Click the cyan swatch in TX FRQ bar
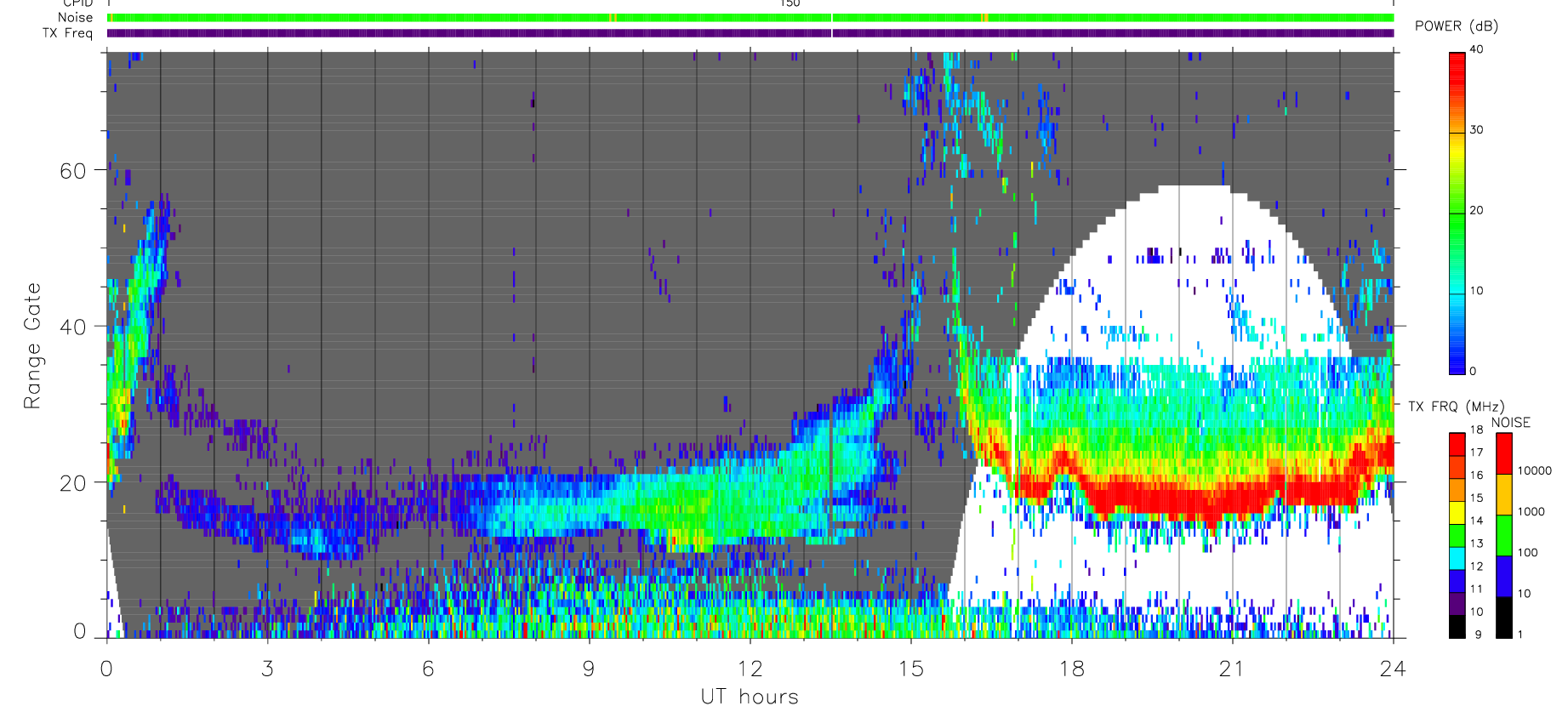Screen dimensions: 1568x723 pos(1457,558)
